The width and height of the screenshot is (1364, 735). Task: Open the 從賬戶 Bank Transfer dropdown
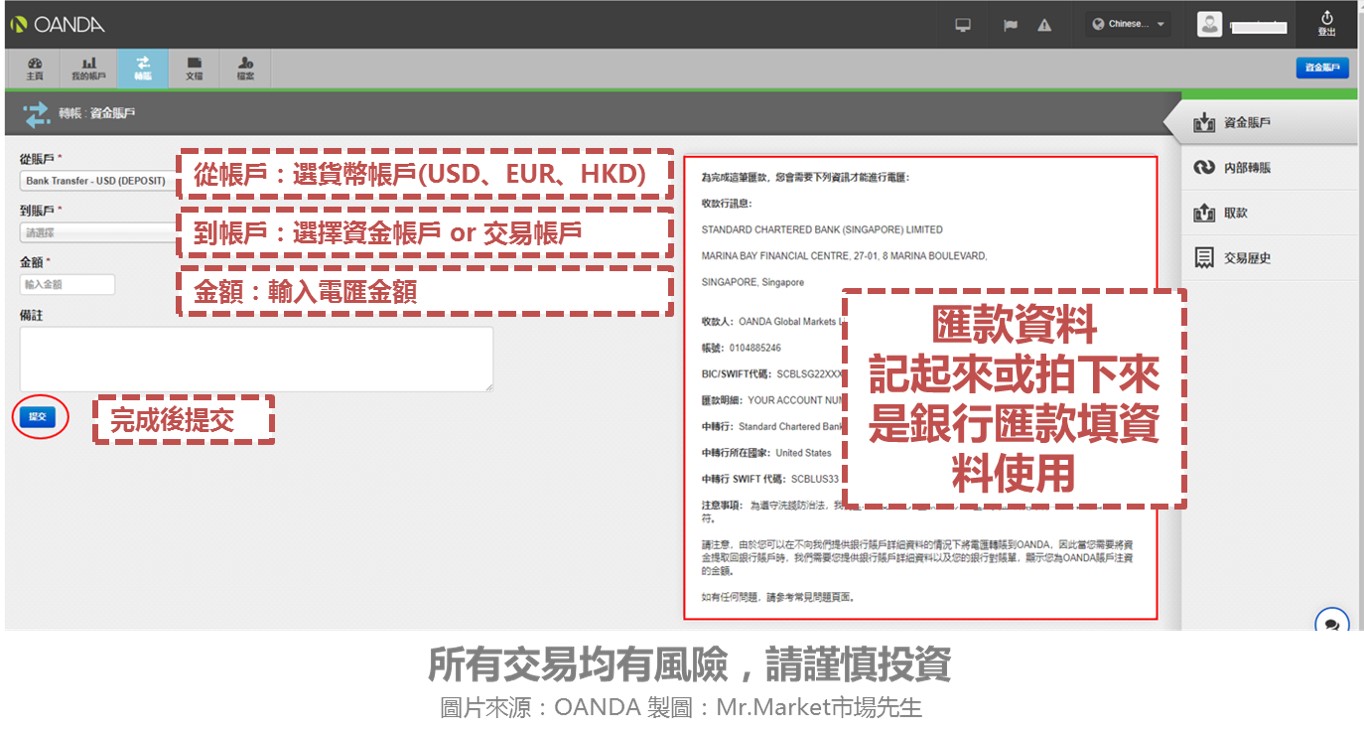tap(97, 181)
